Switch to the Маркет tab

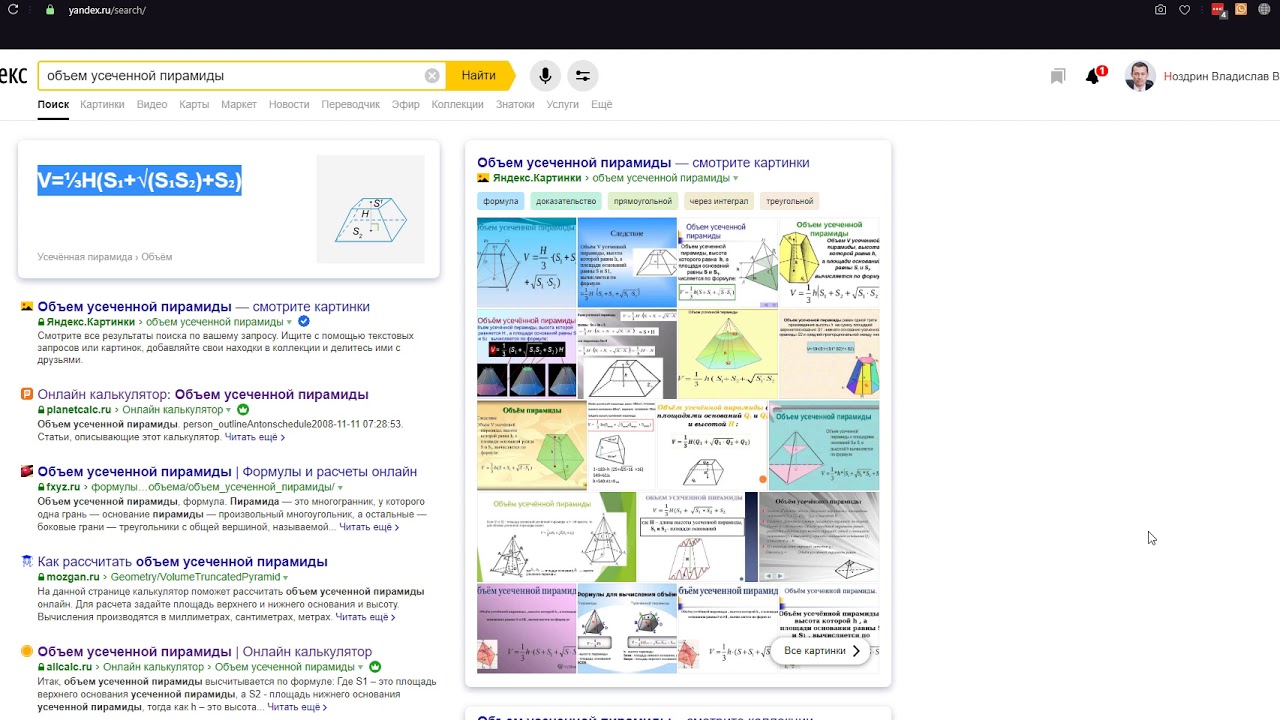[239, 104]
